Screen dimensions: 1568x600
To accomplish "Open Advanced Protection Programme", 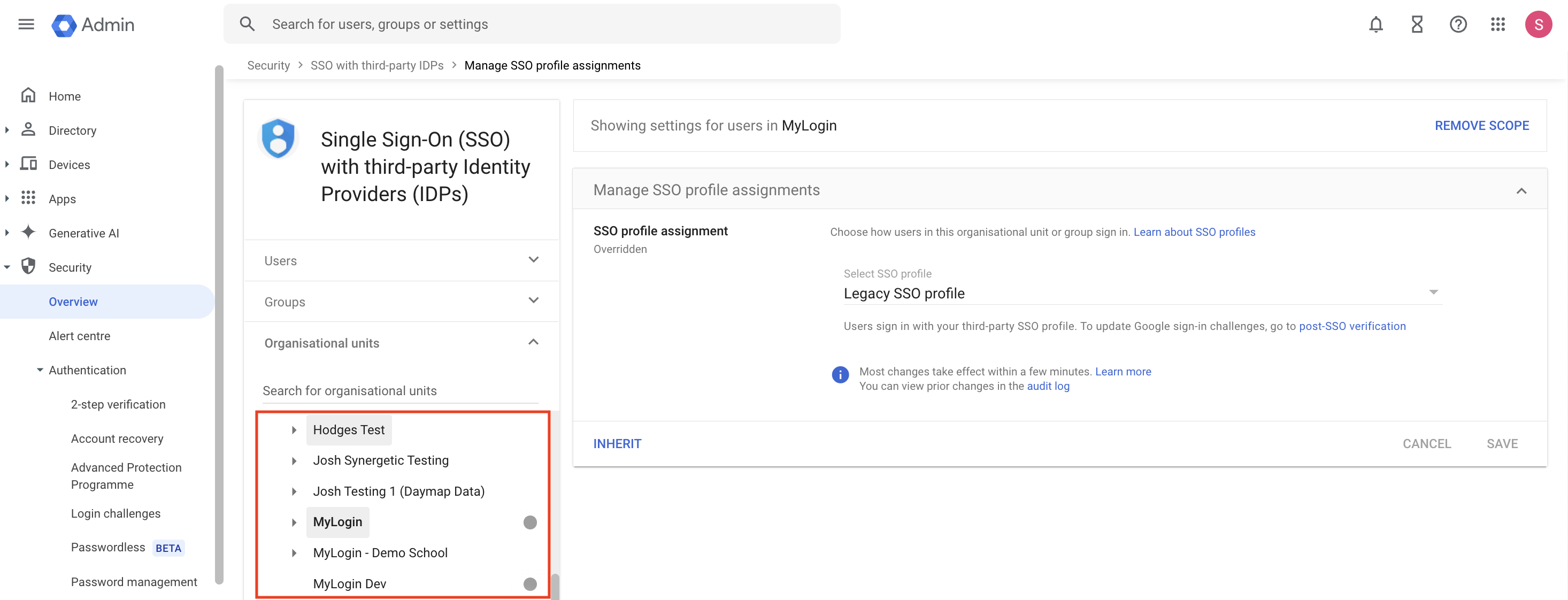I will pyautogui.click(x=126, y=476).
